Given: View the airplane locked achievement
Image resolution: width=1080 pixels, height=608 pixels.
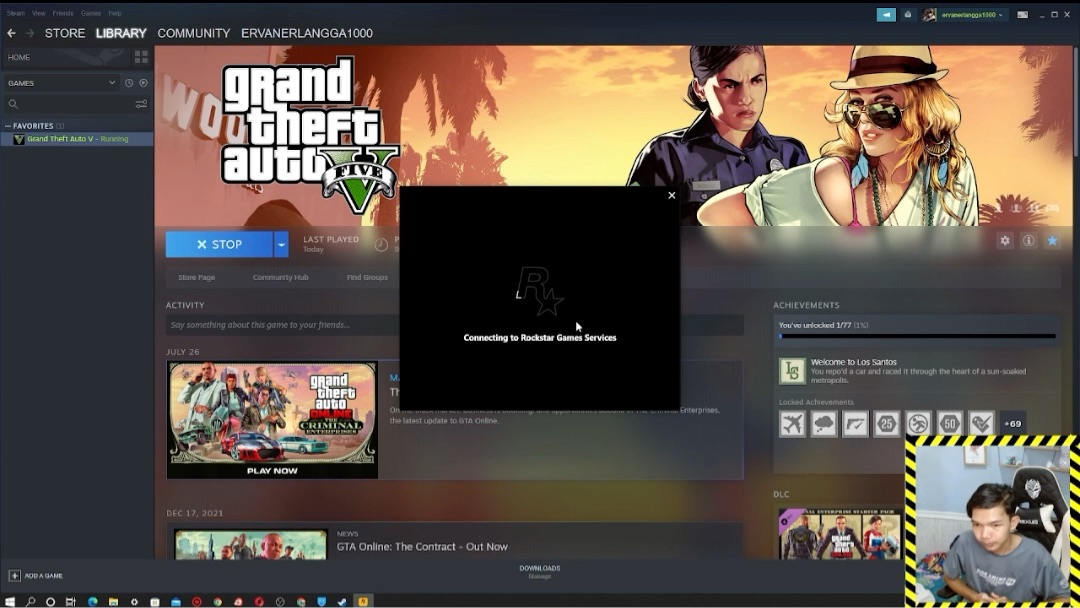Looking at the screenshot, I should point(792,423).
